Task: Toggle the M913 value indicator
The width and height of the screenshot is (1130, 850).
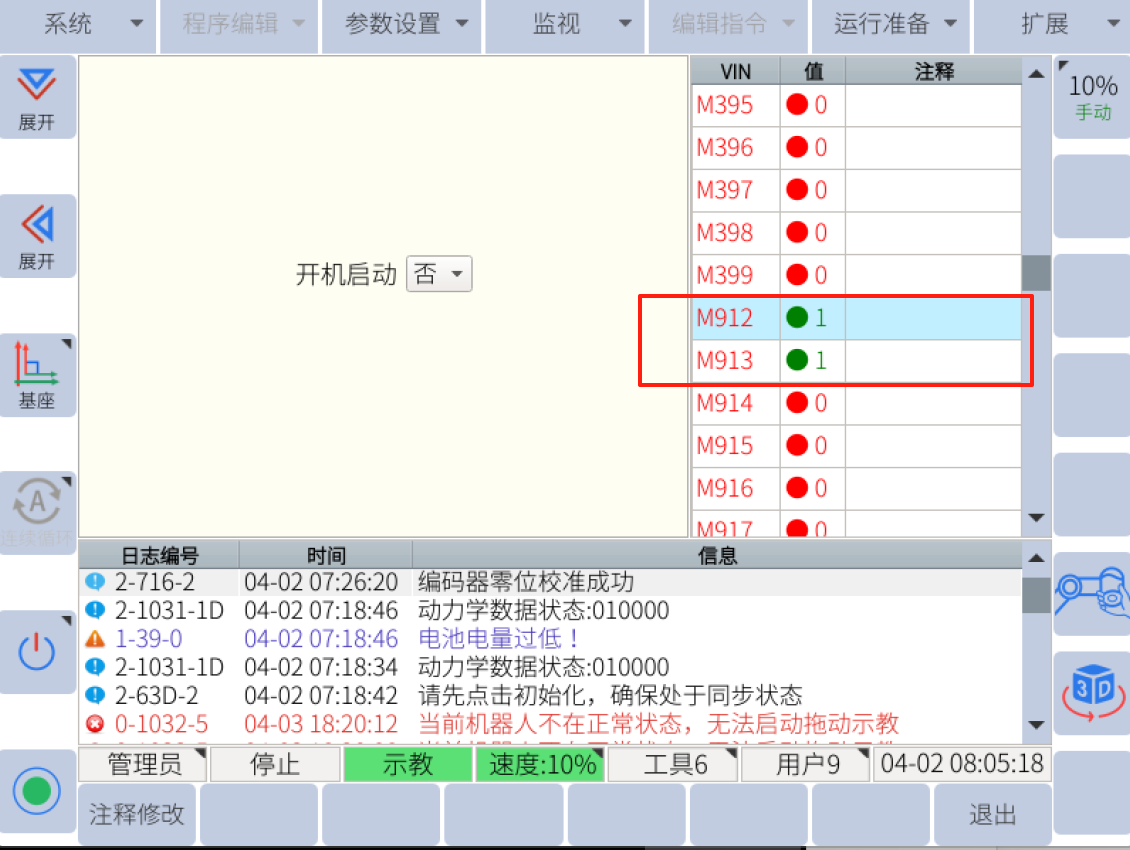Action: (x=797, y=361)
